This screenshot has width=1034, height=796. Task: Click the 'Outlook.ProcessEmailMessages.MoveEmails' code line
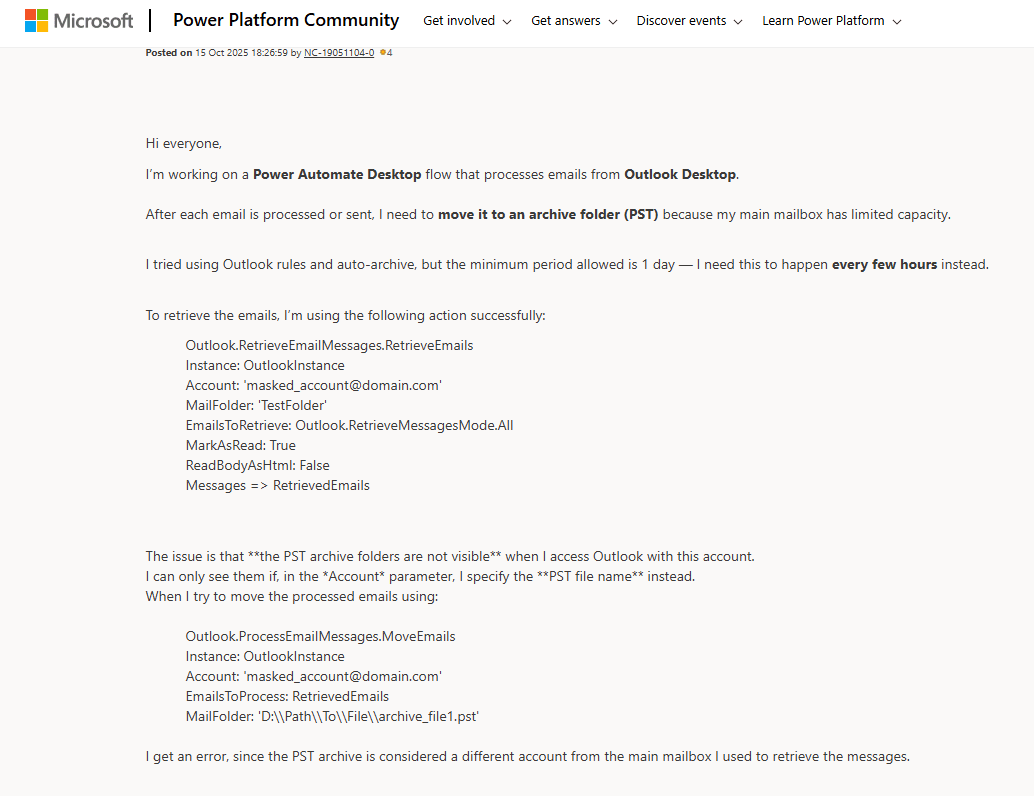(320, 636)
